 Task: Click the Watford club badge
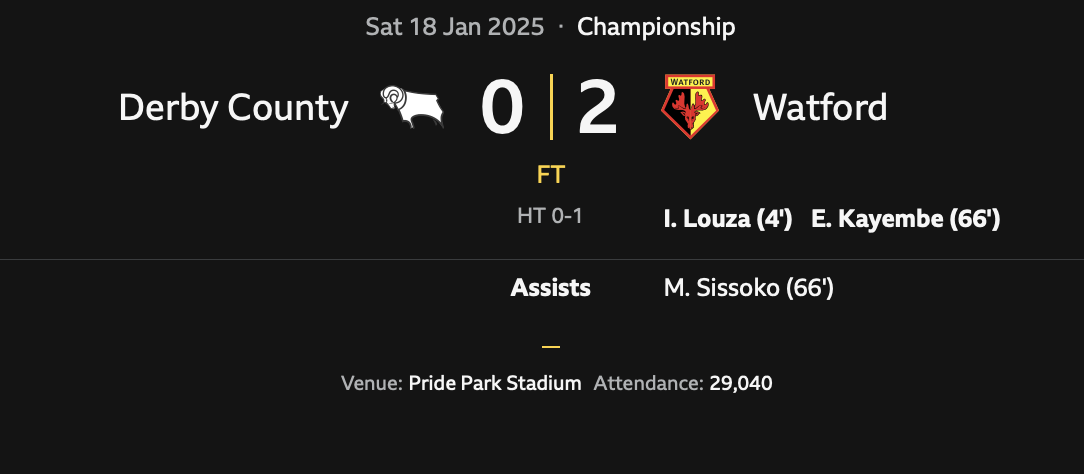(690, 107)
